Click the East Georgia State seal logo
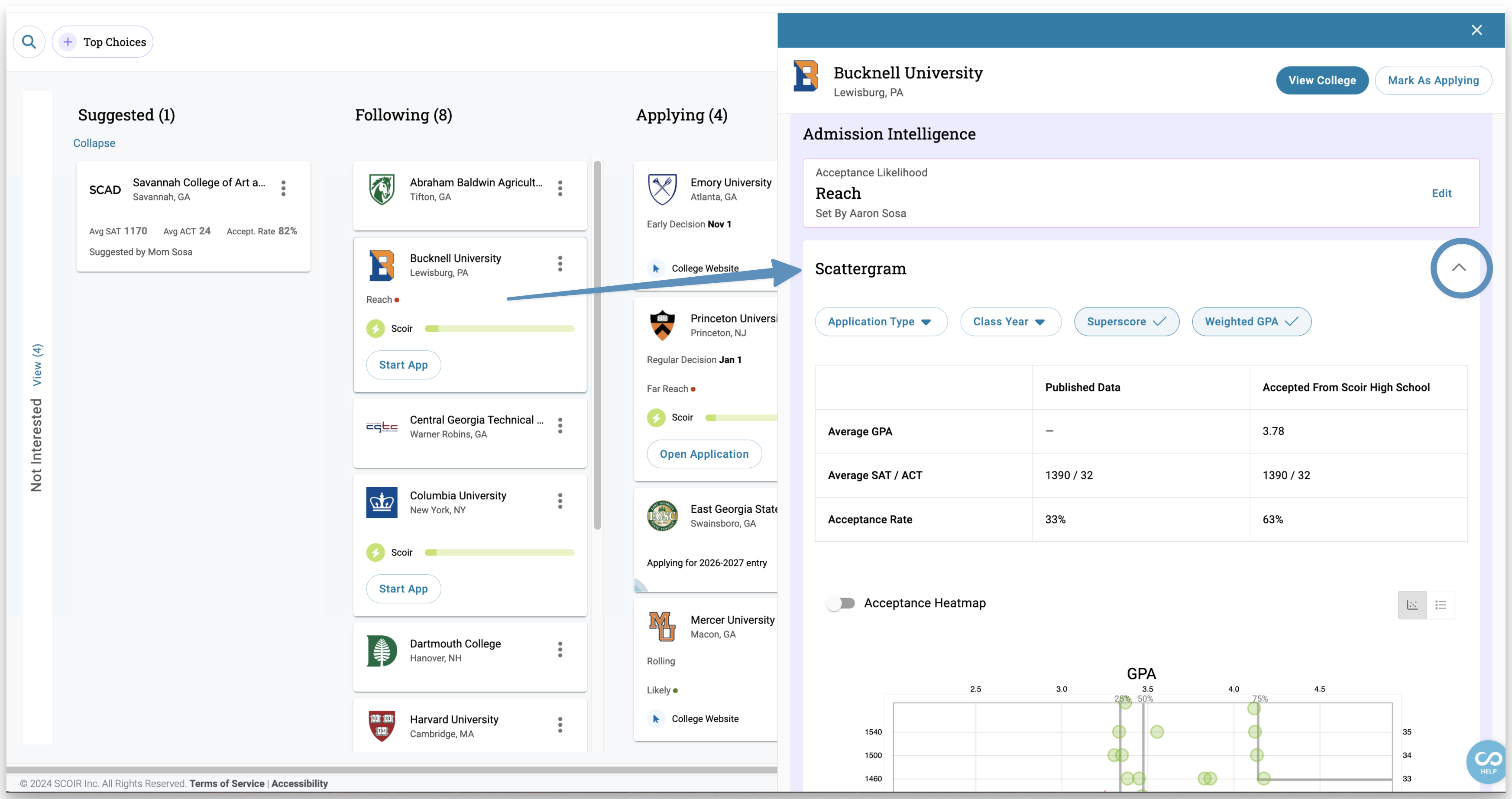The height and width of the screenshot is (799, 1512). (662, 516)
